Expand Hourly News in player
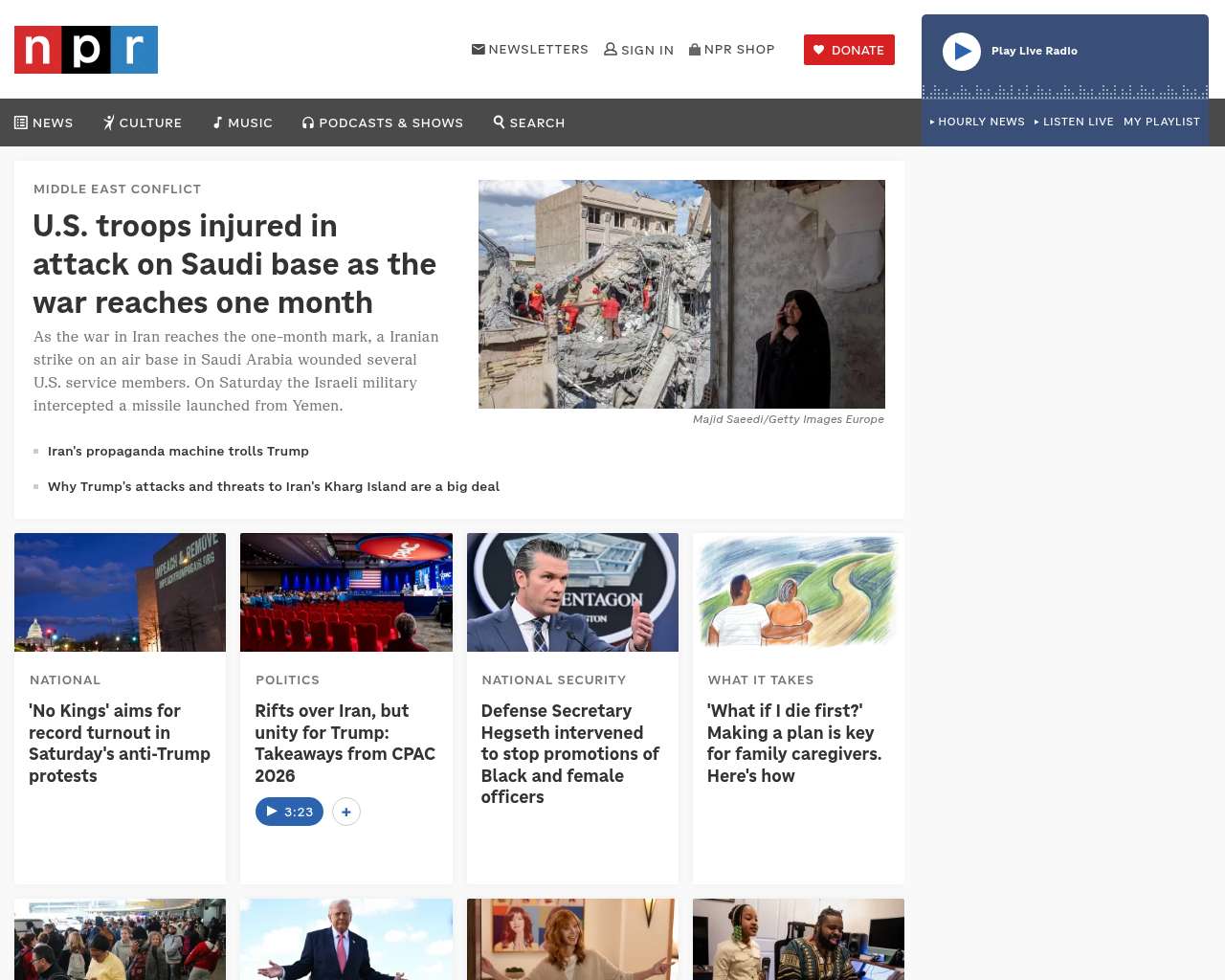The image size is (1225, 980). 977,122
